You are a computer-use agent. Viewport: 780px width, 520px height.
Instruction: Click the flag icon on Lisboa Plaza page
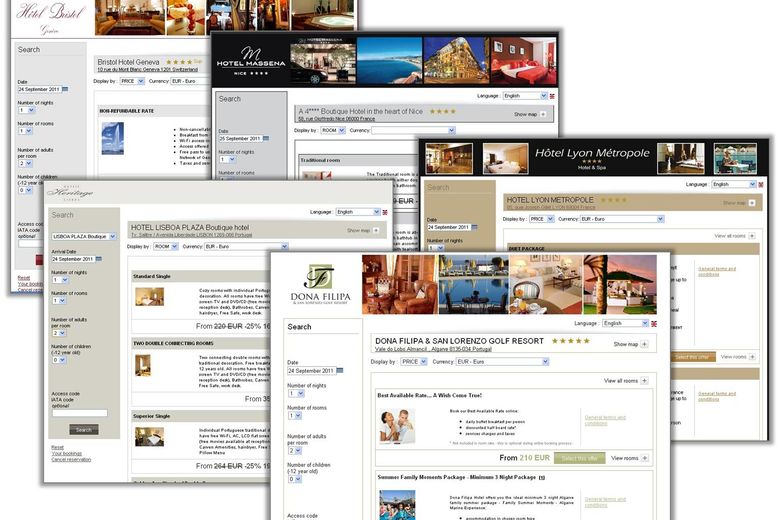point(385,212)
